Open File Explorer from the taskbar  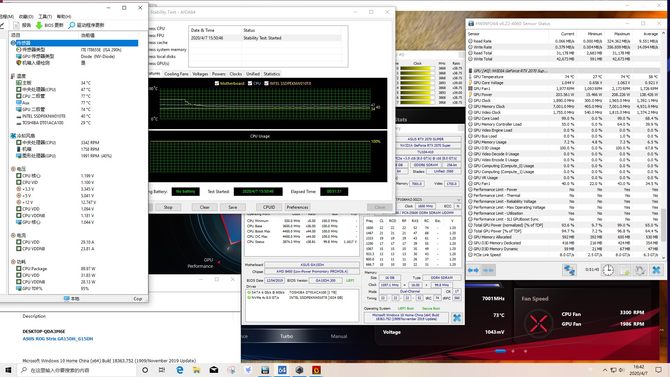click(197, 370)
